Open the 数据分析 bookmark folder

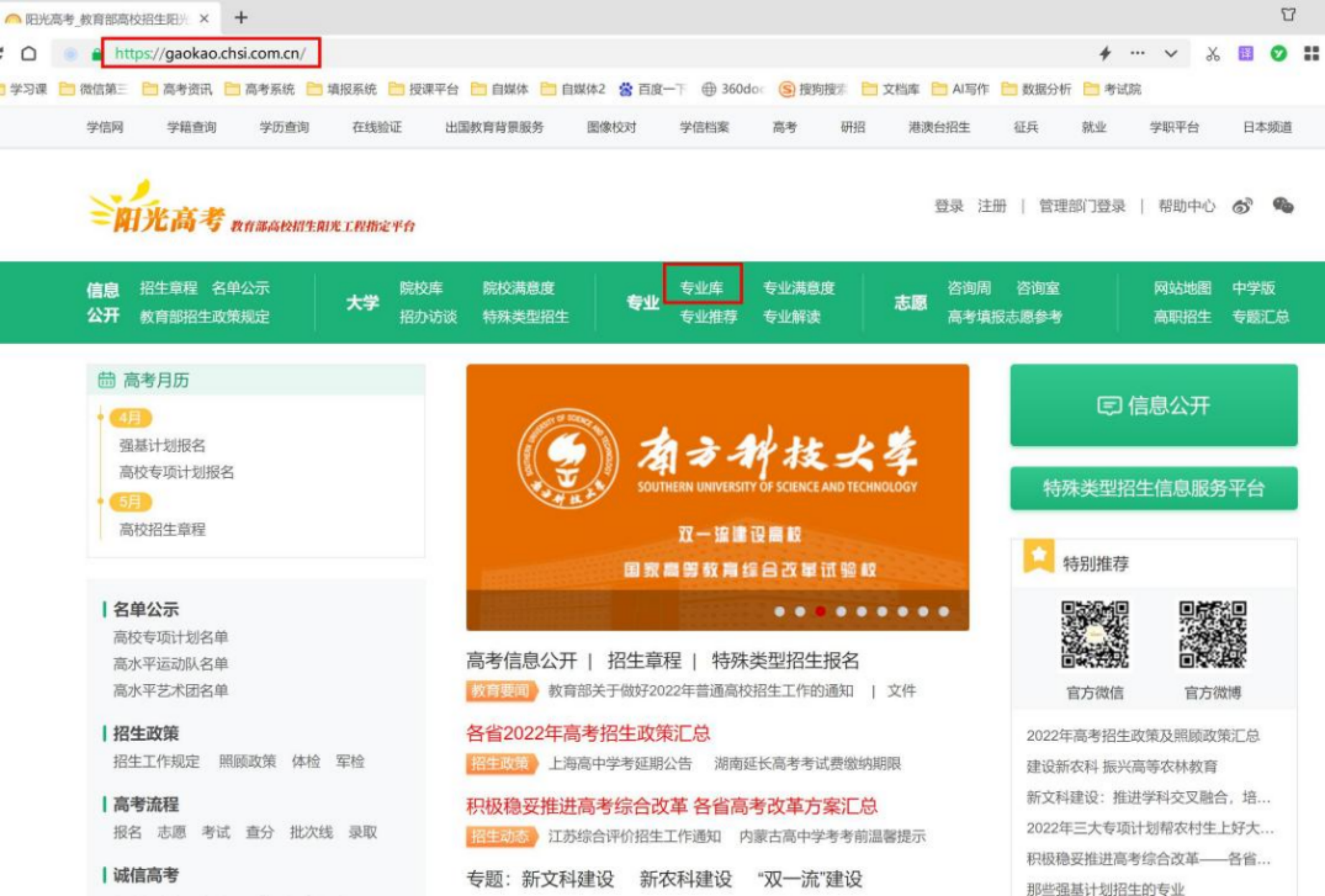[1036, 89]
